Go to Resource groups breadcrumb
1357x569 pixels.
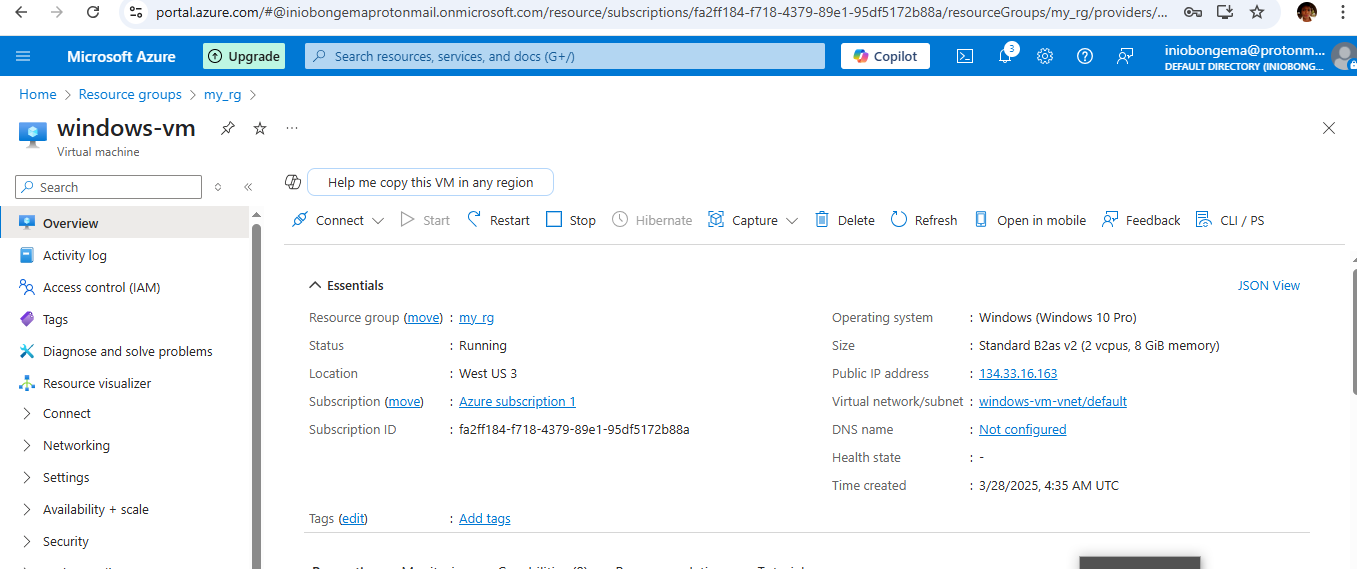coord(130,94)
